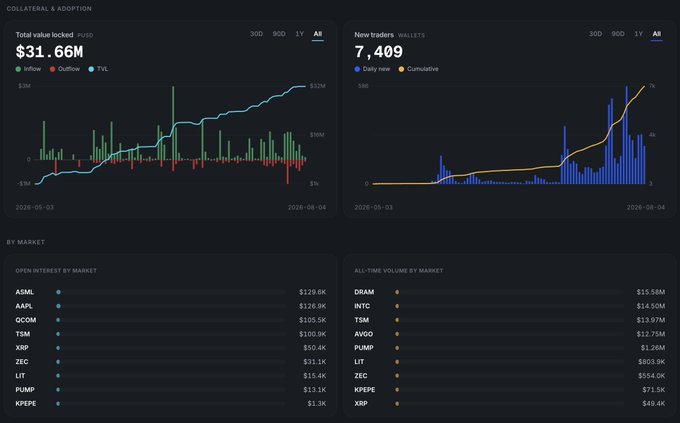
Task: Click the TSM open interest row label
Action: [23, 334]
